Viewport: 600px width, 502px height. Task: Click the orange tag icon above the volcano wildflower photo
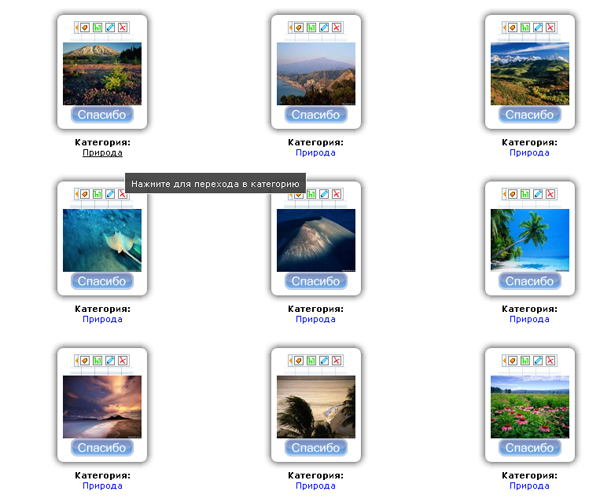(x=85, y=28)
